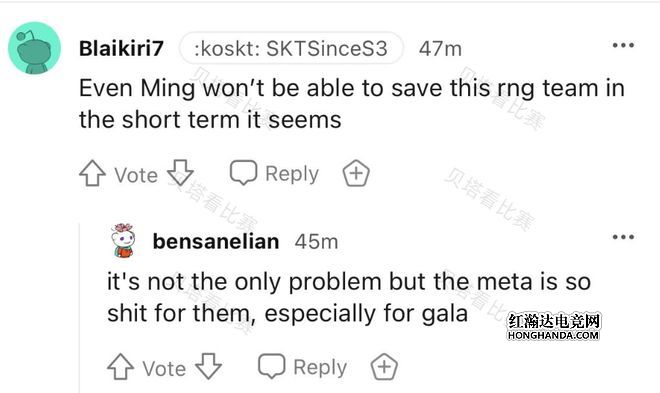Click the Reply label under bensanelian's comment
This screenshot has height=393, width=660.
[x=320, y=367]
